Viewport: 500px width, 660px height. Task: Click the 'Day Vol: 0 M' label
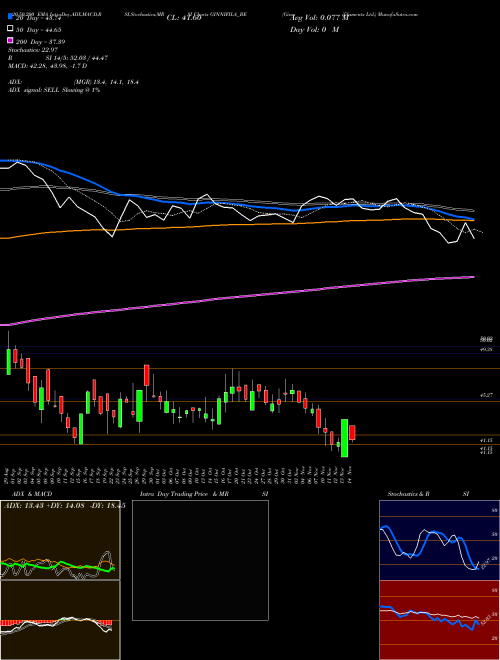coord(314,29)
